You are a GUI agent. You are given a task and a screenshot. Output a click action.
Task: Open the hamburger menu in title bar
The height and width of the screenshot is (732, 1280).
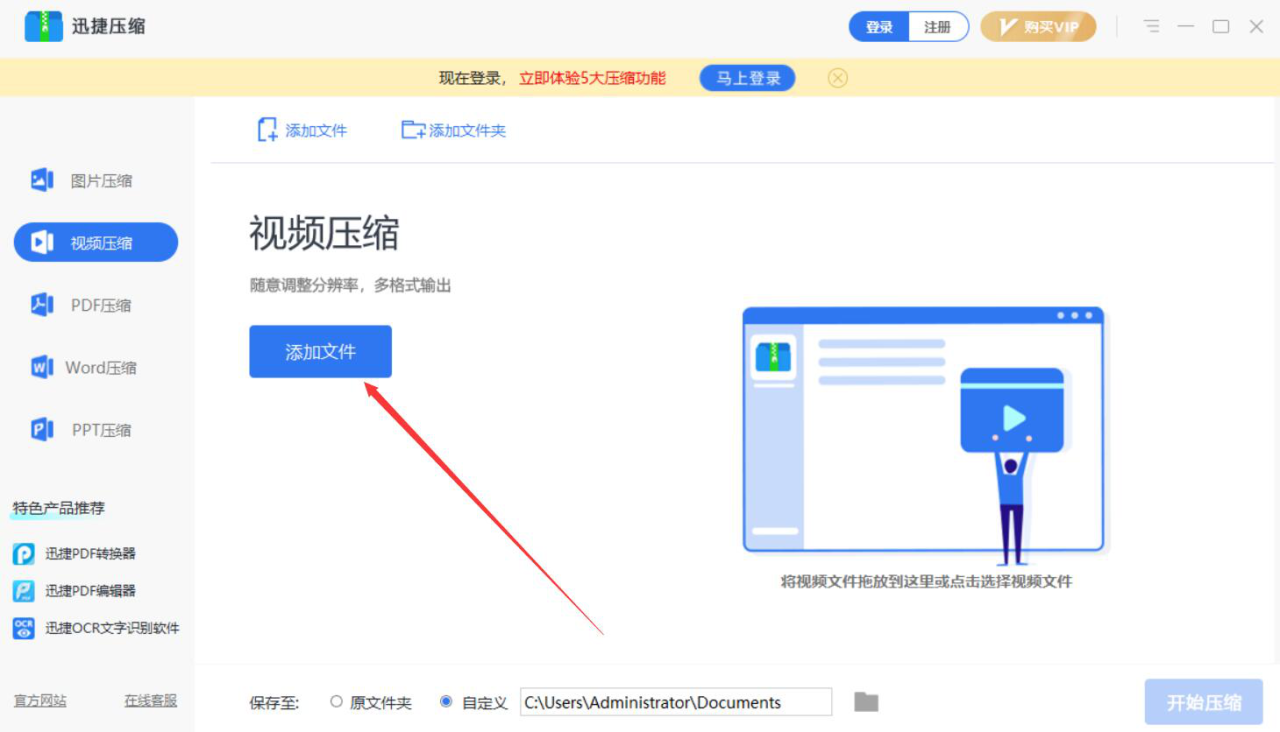click(1151, 27)
